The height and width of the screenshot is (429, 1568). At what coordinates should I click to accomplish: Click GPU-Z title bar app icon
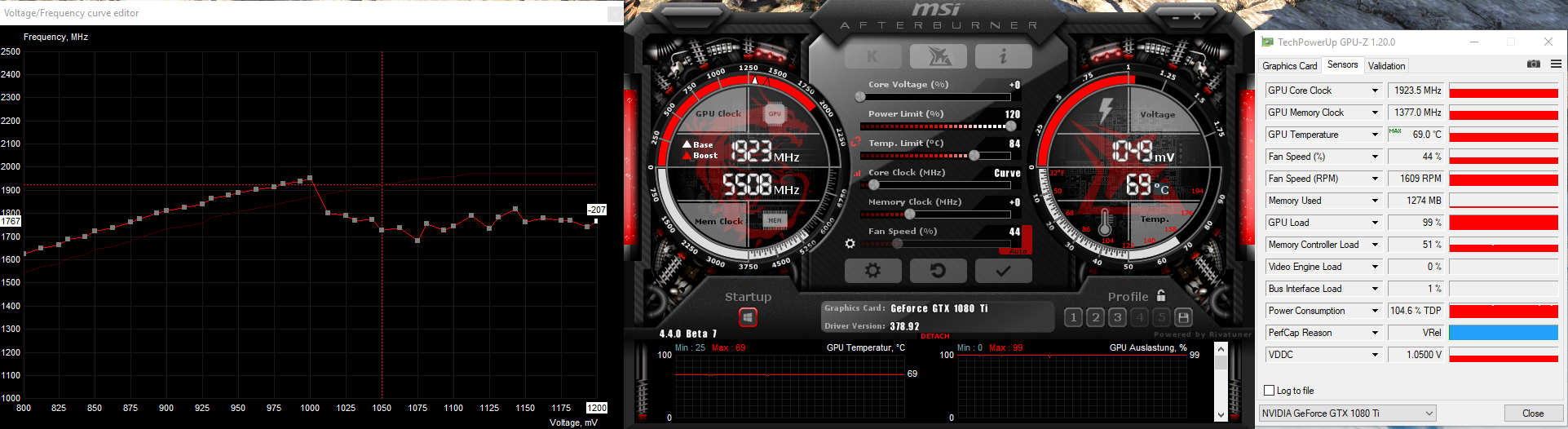pos(1267,42)
